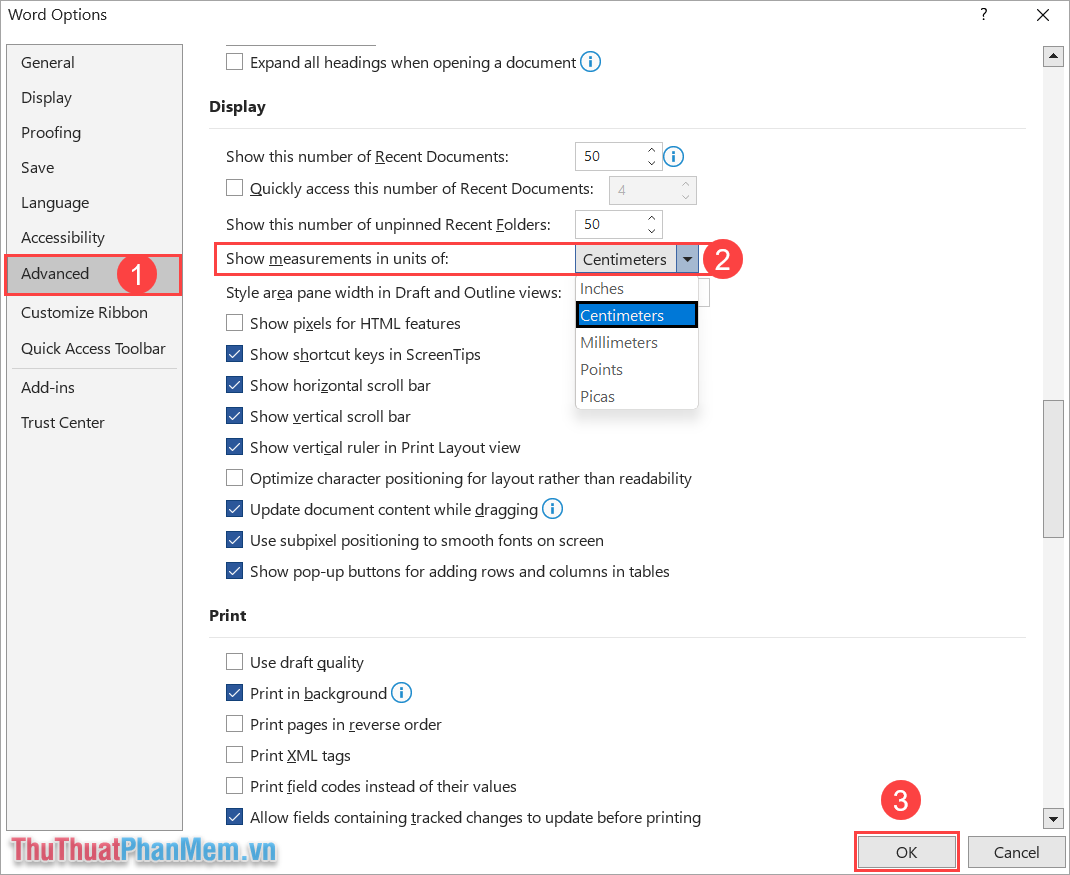The image size is (1070, 875).
Task: Open the Trust Center settings page
Action: click(62, 422)
